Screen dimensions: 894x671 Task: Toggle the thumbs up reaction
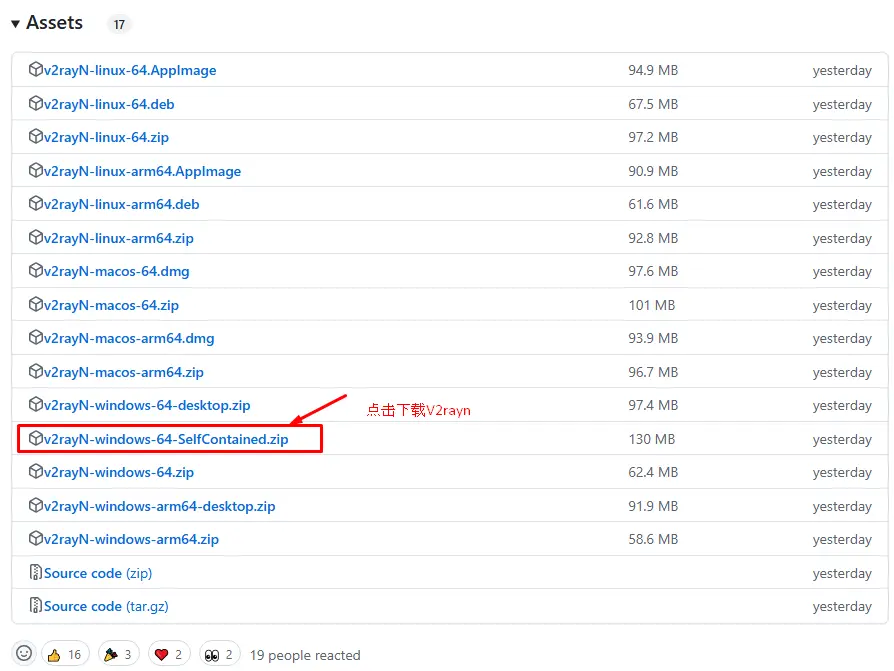point(65,654)
